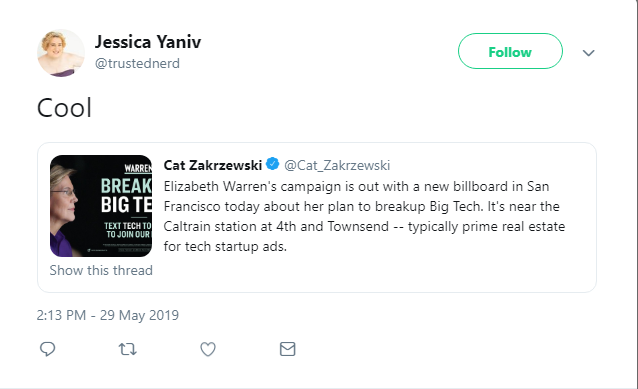Image resolution: width=638 pixels, height=389 pixels.
Task: Open Cat Zakrzewski's quoted author name
Action: (x=213, y=165)
